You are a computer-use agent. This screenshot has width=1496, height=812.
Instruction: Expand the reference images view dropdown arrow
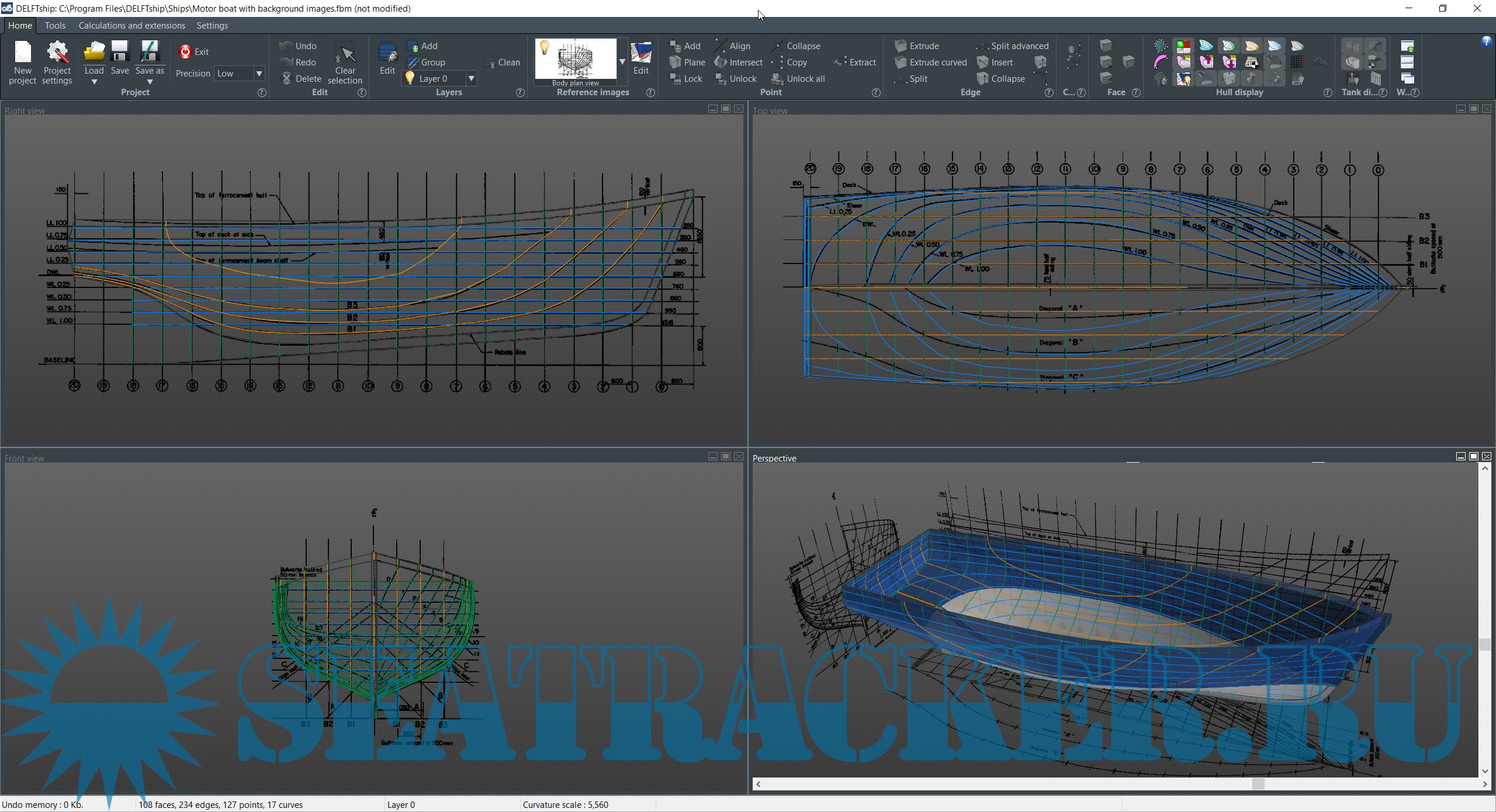coord(622,61)
